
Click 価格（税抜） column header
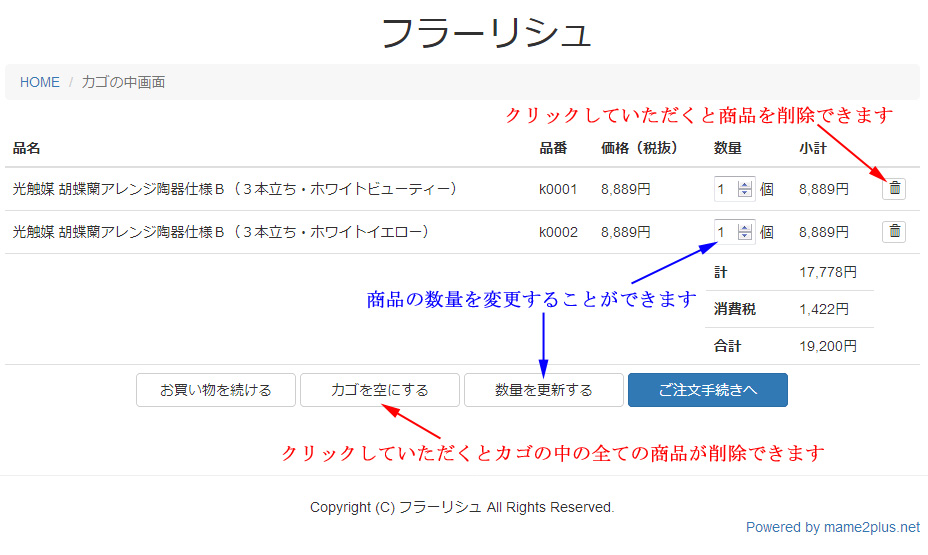pyautogui.click(x=639, y=149)
